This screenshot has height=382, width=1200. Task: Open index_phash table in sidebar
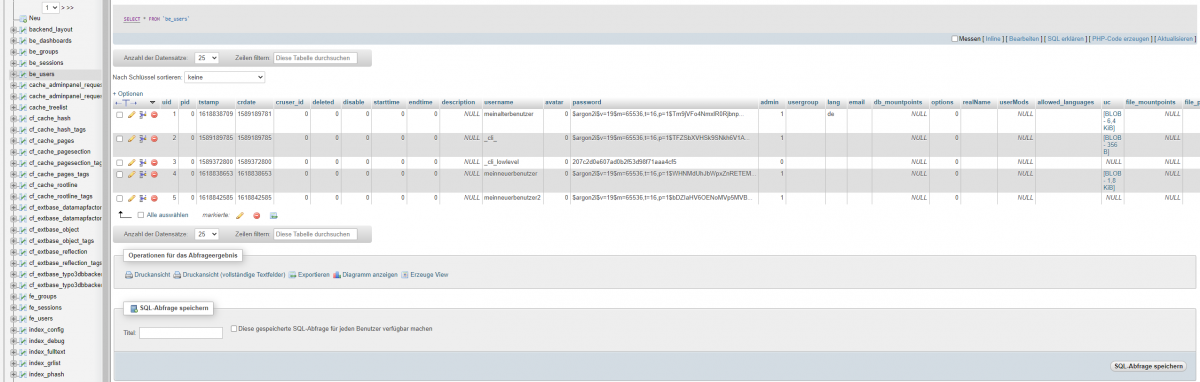click(x=47, y=374)
